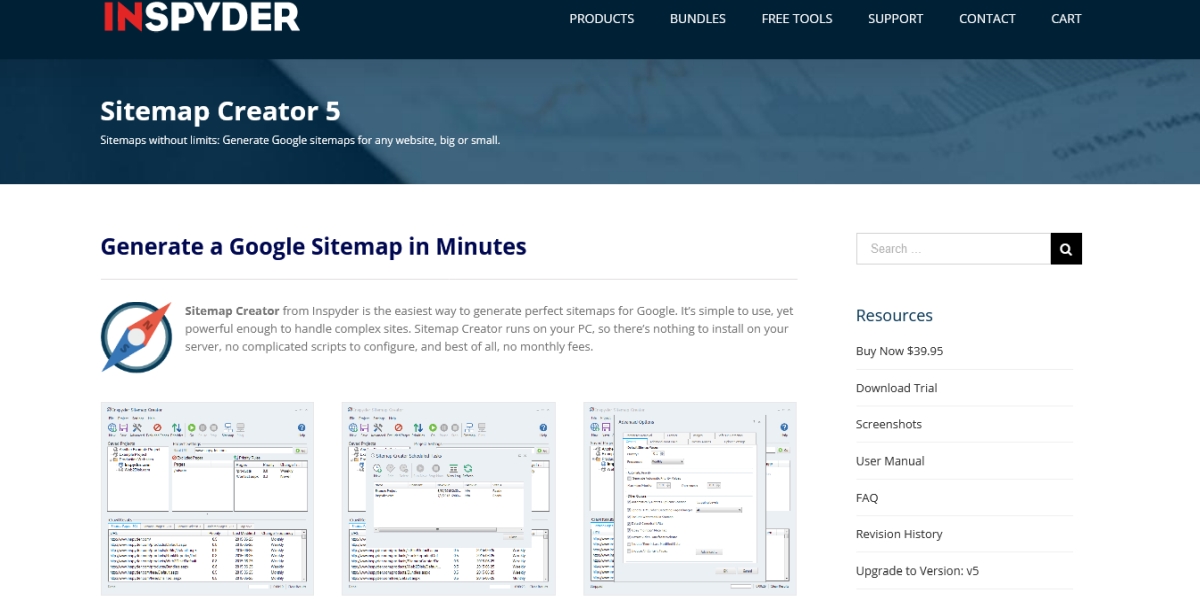Select Upgrade to Version: v5 link

pos(917,571)
